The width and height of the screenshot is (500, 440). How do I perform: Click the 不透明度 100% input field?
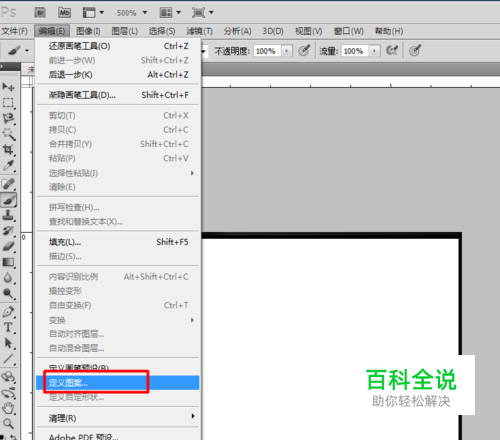(267, 51)
